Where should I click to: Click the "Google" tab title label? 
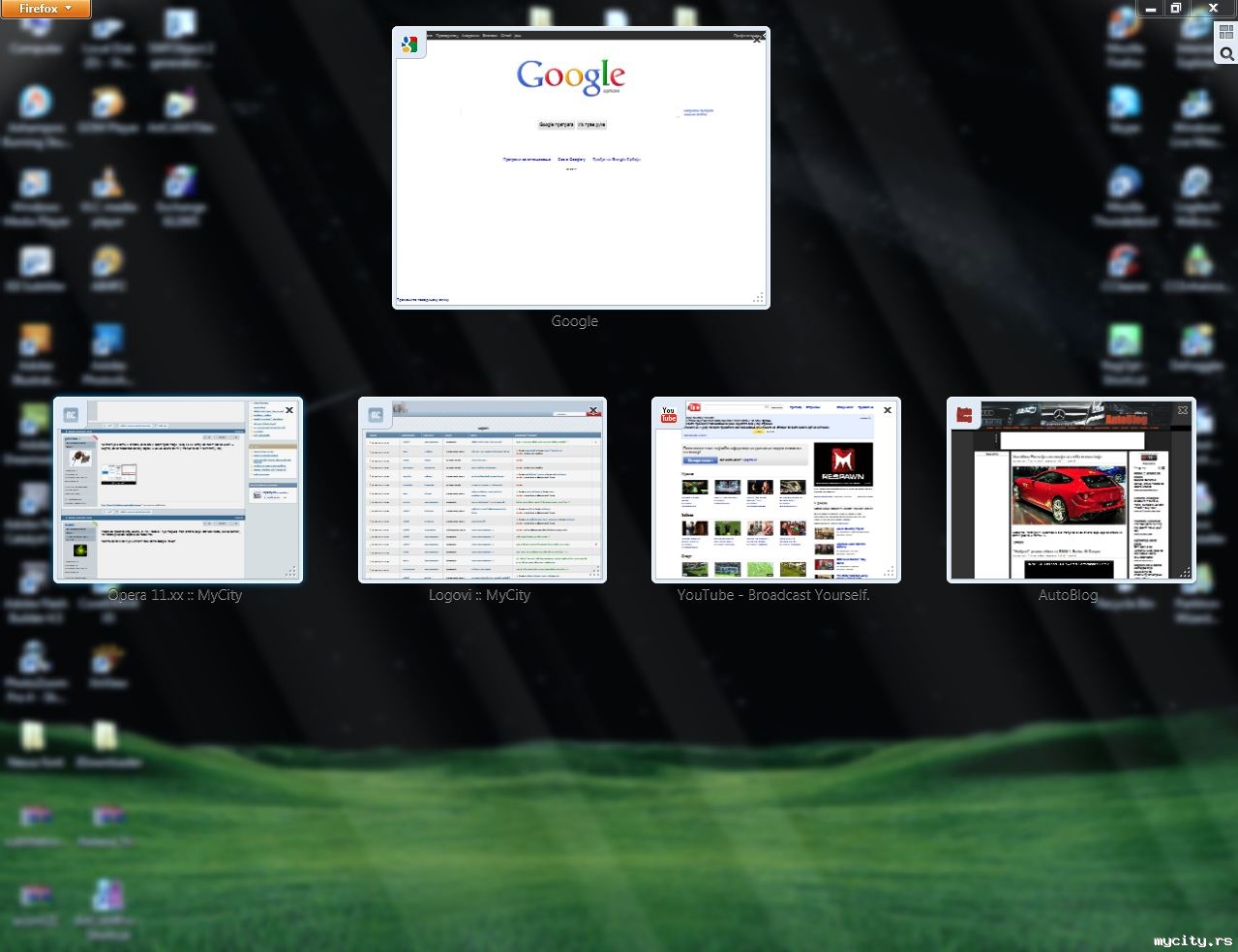tap(575, 321)
